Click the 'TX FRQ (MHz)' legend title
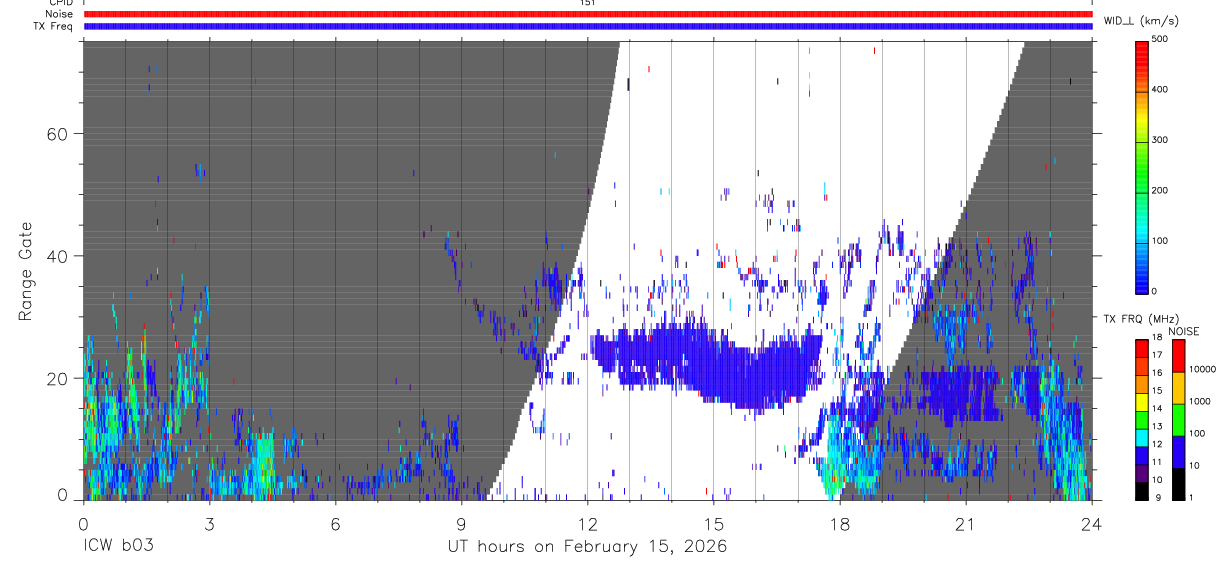Screen dimensions: 1228x567 tap(1144, 319)
